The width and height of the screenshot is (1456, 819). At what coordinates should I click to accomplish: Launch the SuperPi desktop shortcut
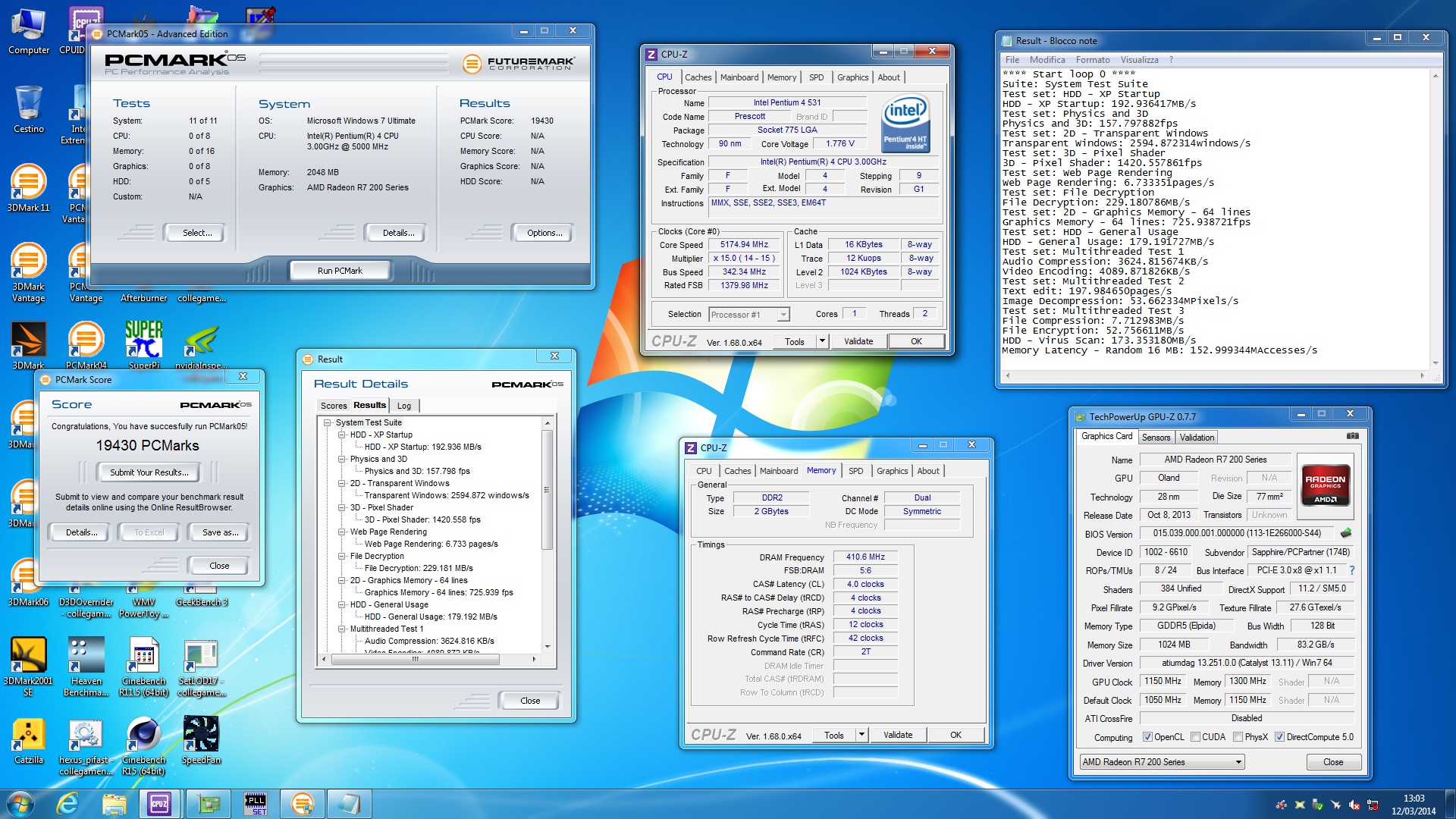[x=144, y=345]
